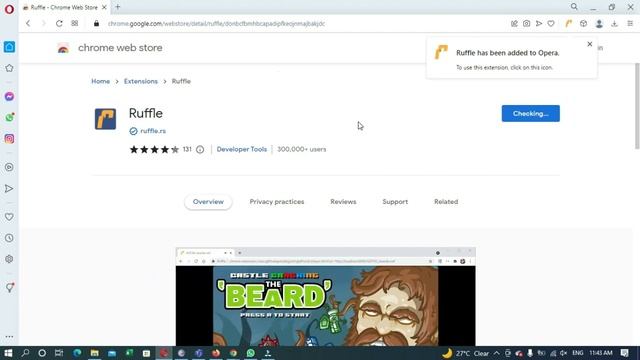Screen dimensions: 640x360
Task: Open Settings gear in the sidebar
Action: [x=9, y=259]
